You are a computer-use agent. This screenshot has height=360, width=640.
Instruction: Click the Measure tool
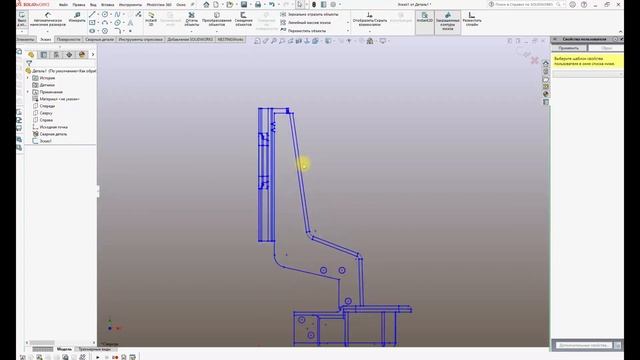(x=77, y=17)
